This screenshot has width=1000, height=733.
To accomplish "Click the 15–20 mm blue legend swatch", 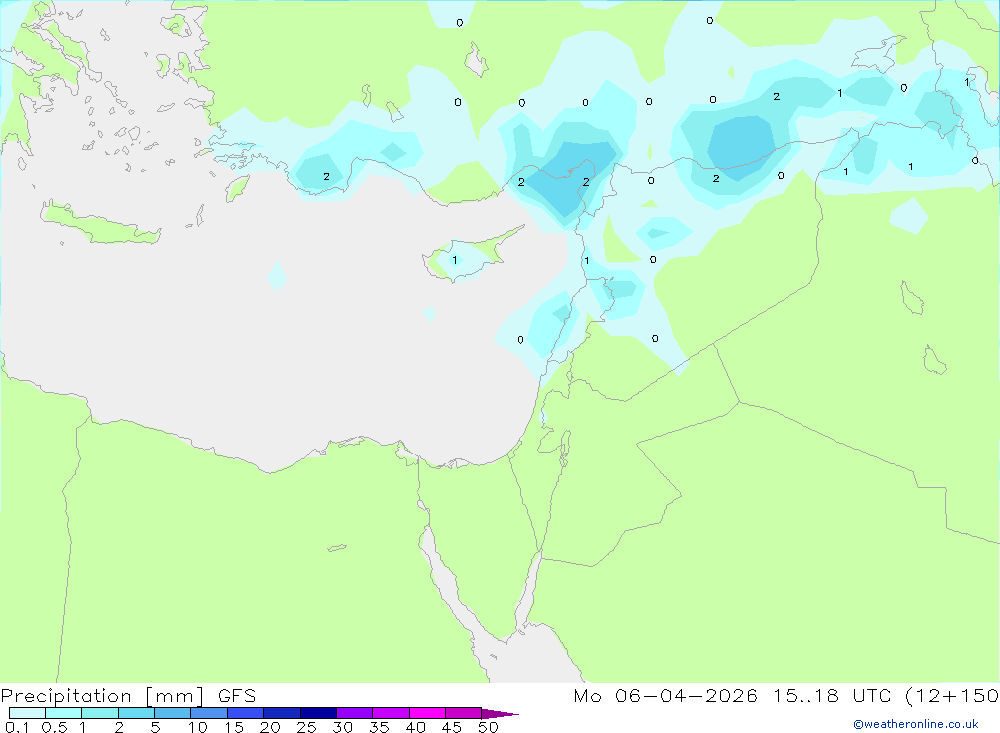I will pos(246,713).
